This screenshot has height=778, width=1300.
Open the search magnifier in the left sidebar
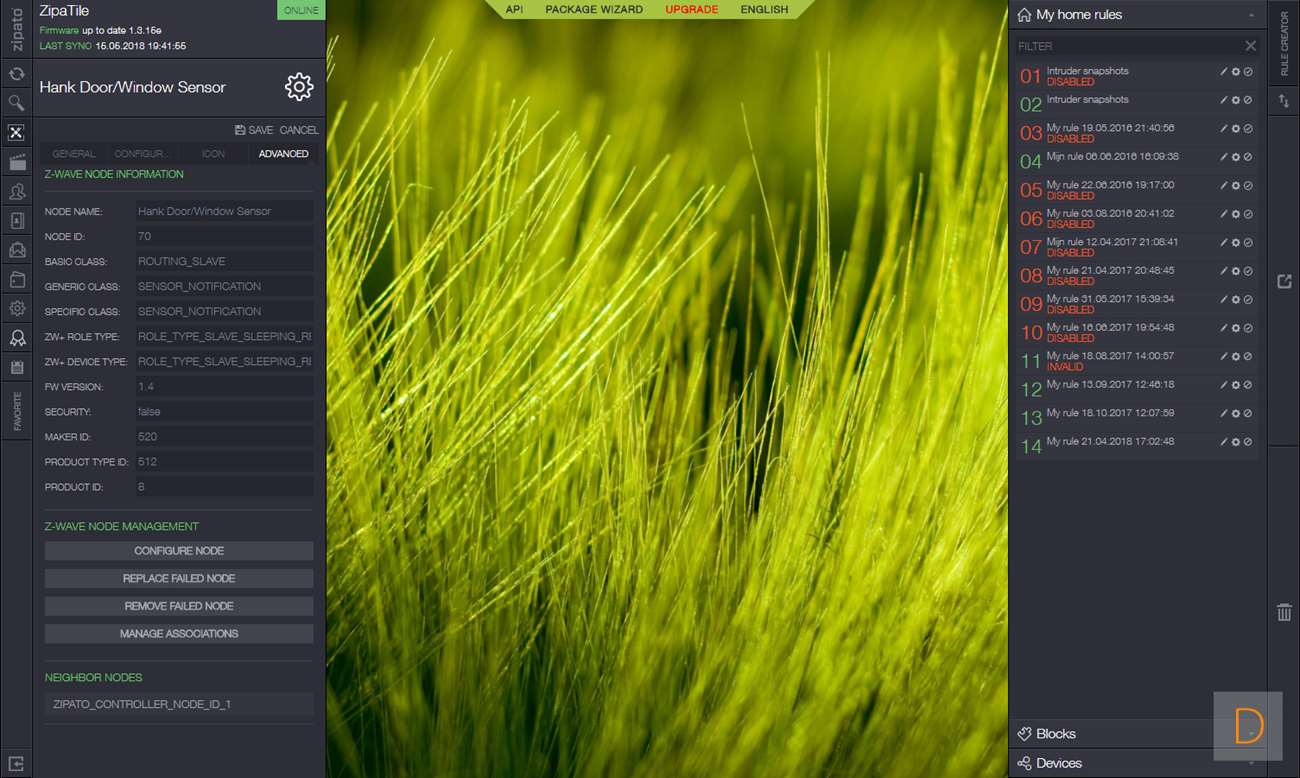[x=16, y=103]
